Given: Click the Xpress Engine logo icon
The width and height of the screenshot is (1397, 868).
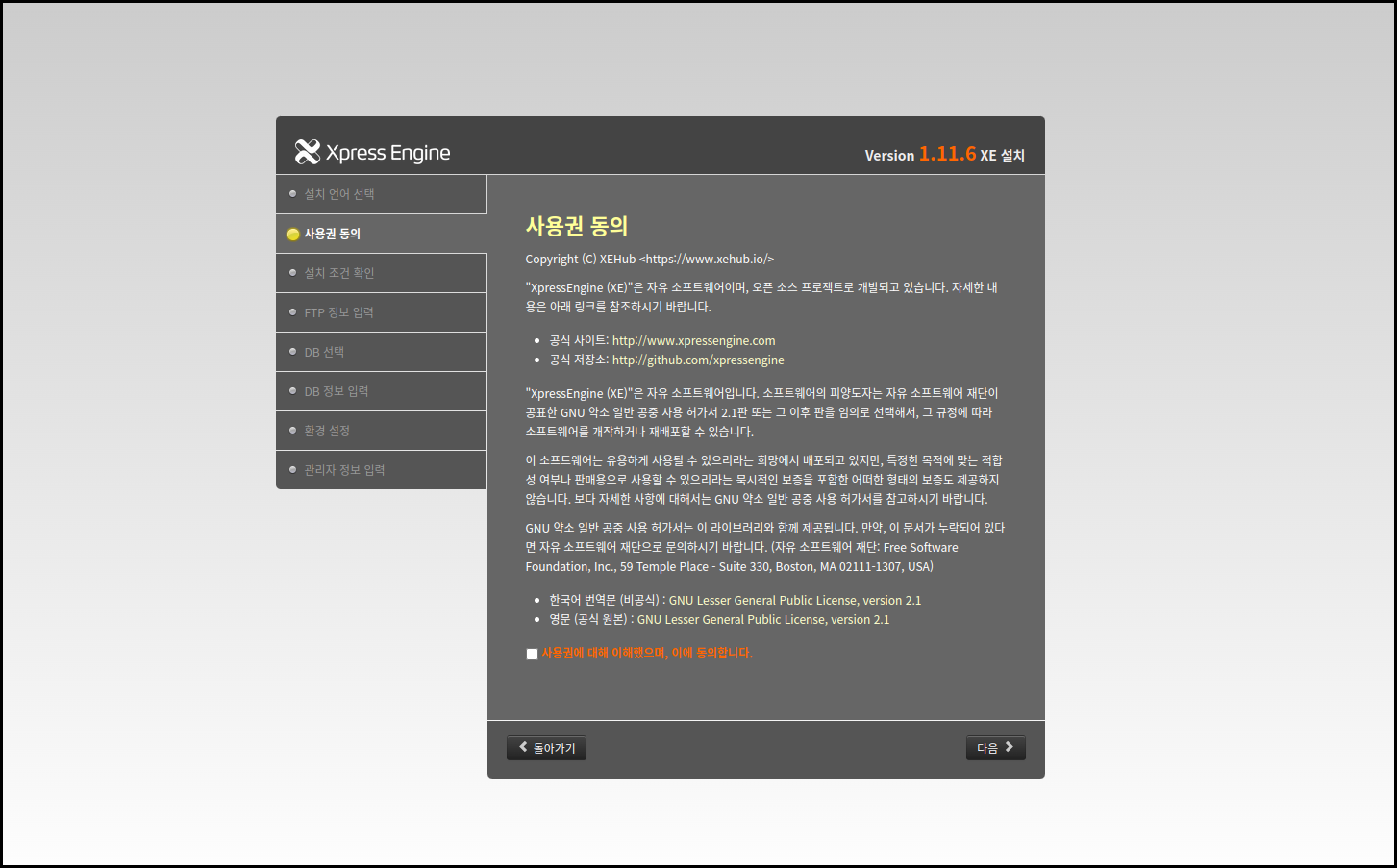Looking at the screenshot, I should 308,152.
